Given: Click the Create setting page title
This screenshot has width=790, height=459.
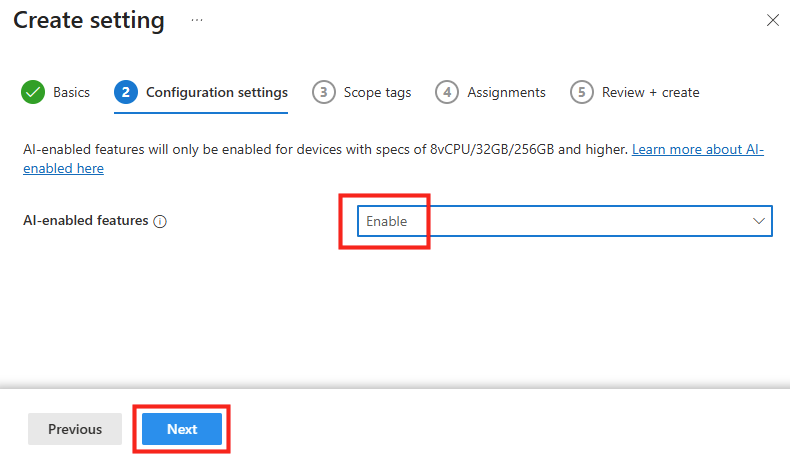Looking at the screenshot, I should [89, 20].
